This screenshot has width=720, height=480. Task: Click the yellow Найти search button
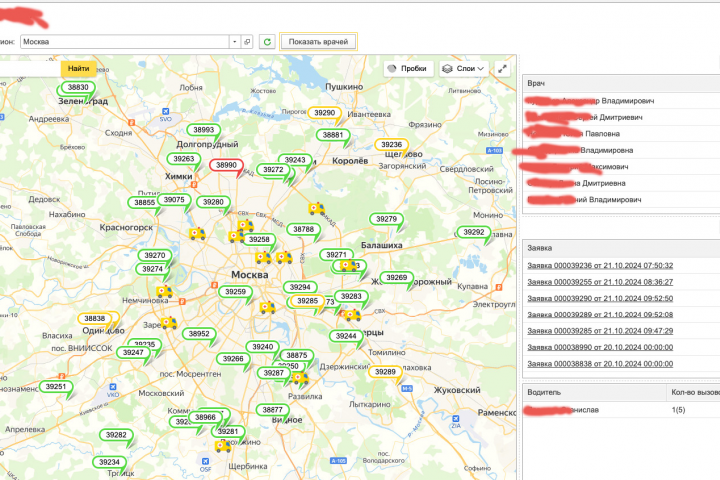pyautogui.click(x=79, y=68)
